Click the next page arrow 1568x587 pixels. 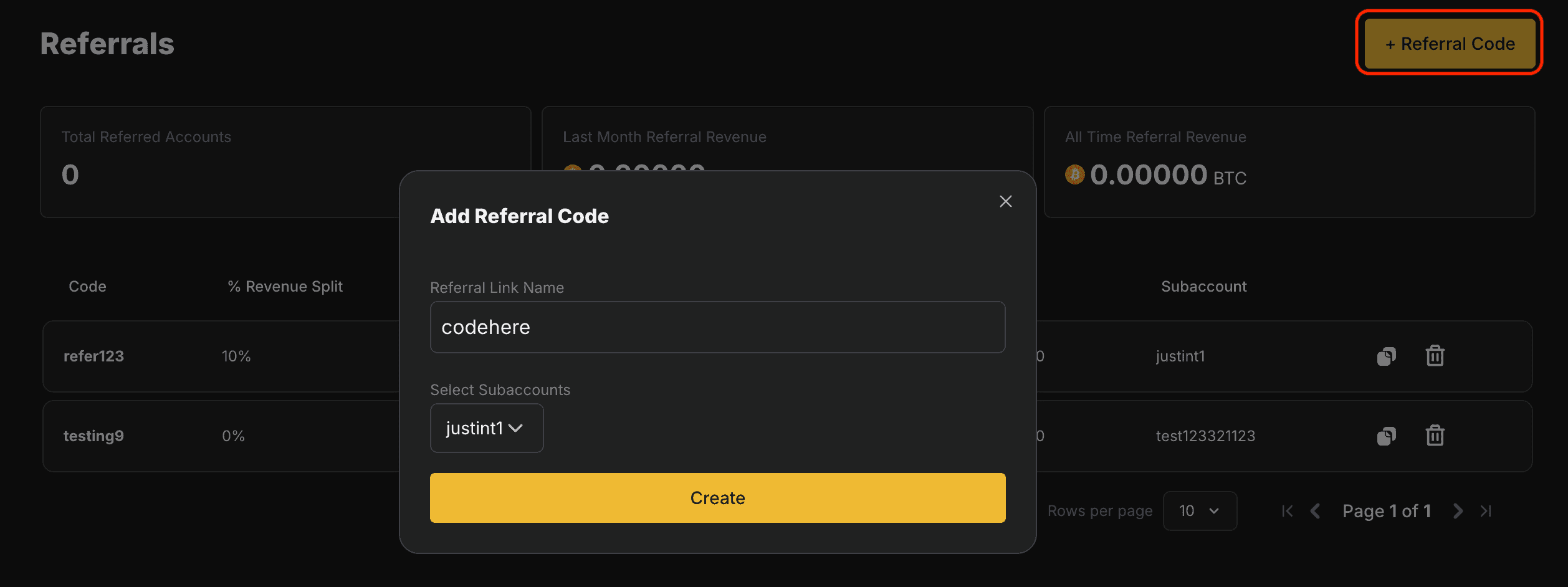pyautogui.click(x=1457, y=511)
